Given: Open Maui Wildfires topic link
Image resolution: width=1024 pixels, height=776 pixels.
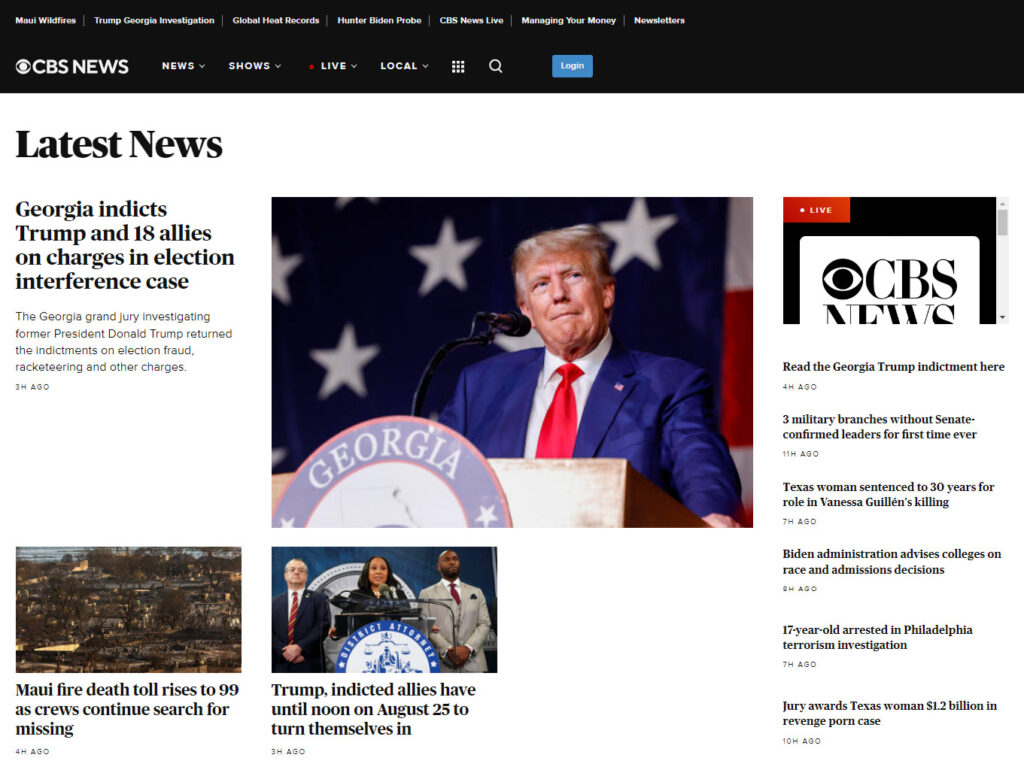Looking at the screenshot, I should 45,20.
